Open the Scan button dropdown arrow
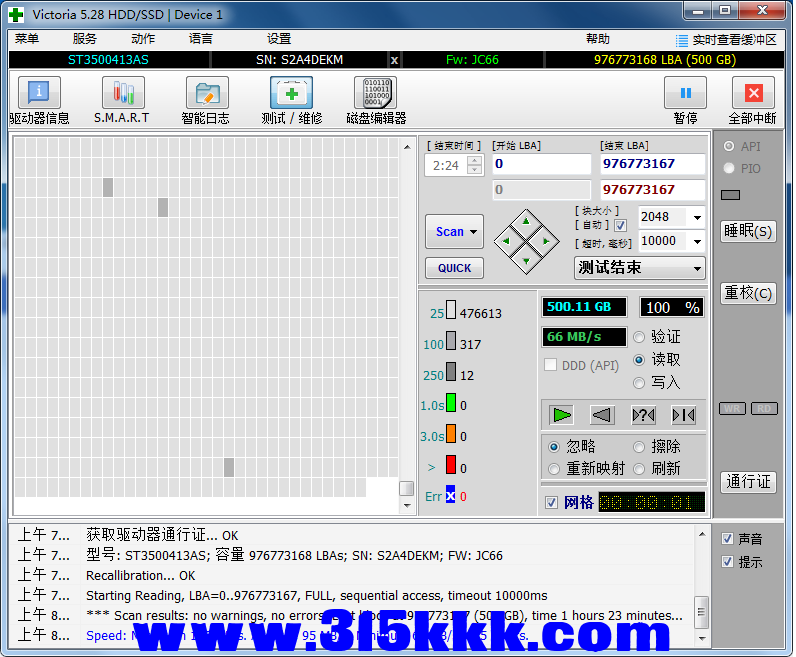The height and width of the screenshot is (657, 796). pyautogui.click(x=474, y=232)
